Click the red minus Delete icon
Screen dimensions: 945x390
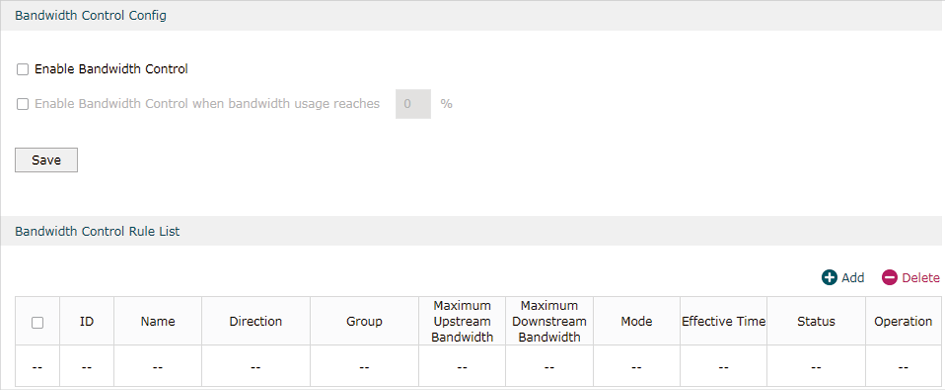890,278
